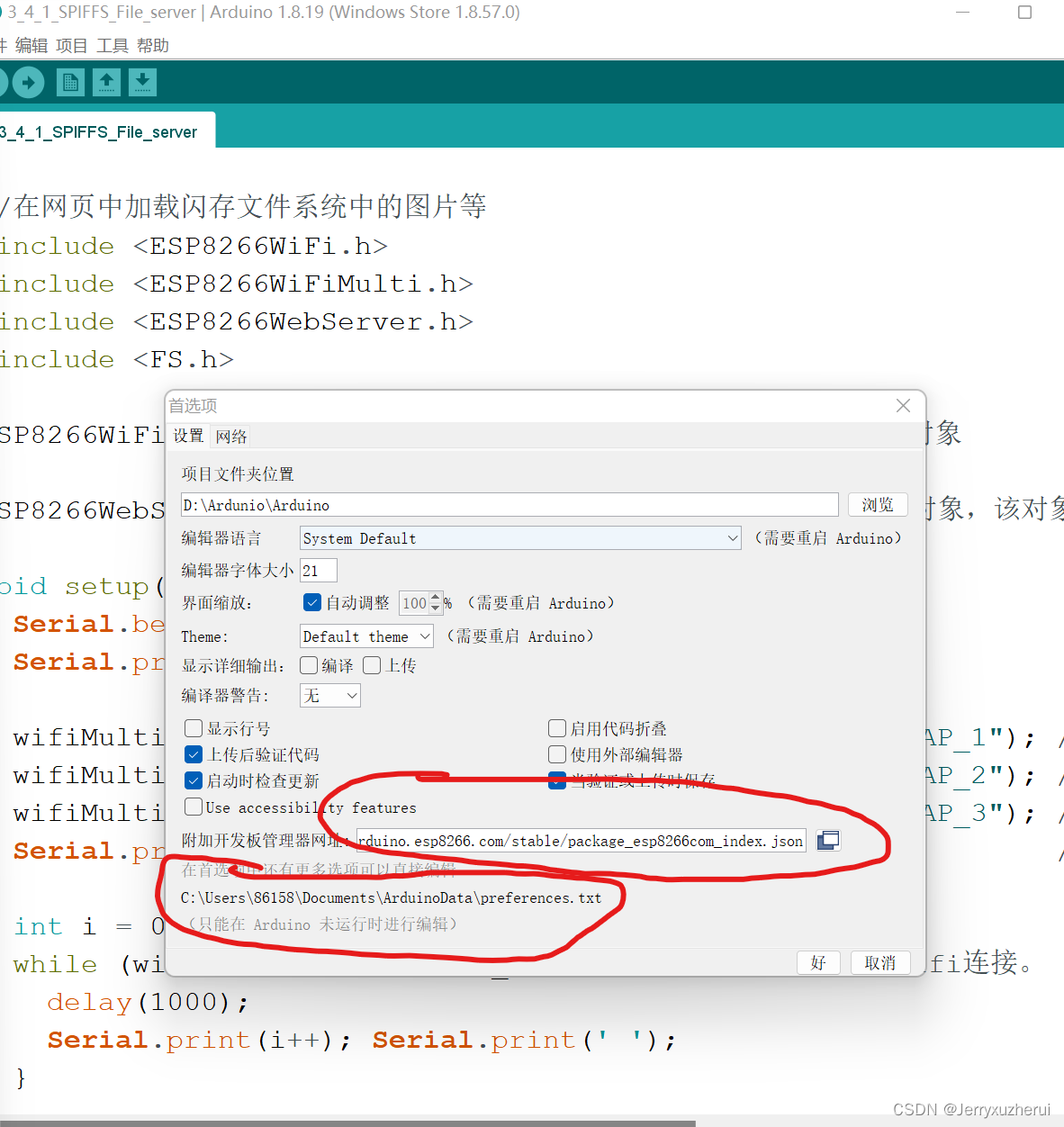The height and width of the screenshot is (1127, 1064).
Task: Open the 编译器警告 dropdown
Action: coord(330,695)
